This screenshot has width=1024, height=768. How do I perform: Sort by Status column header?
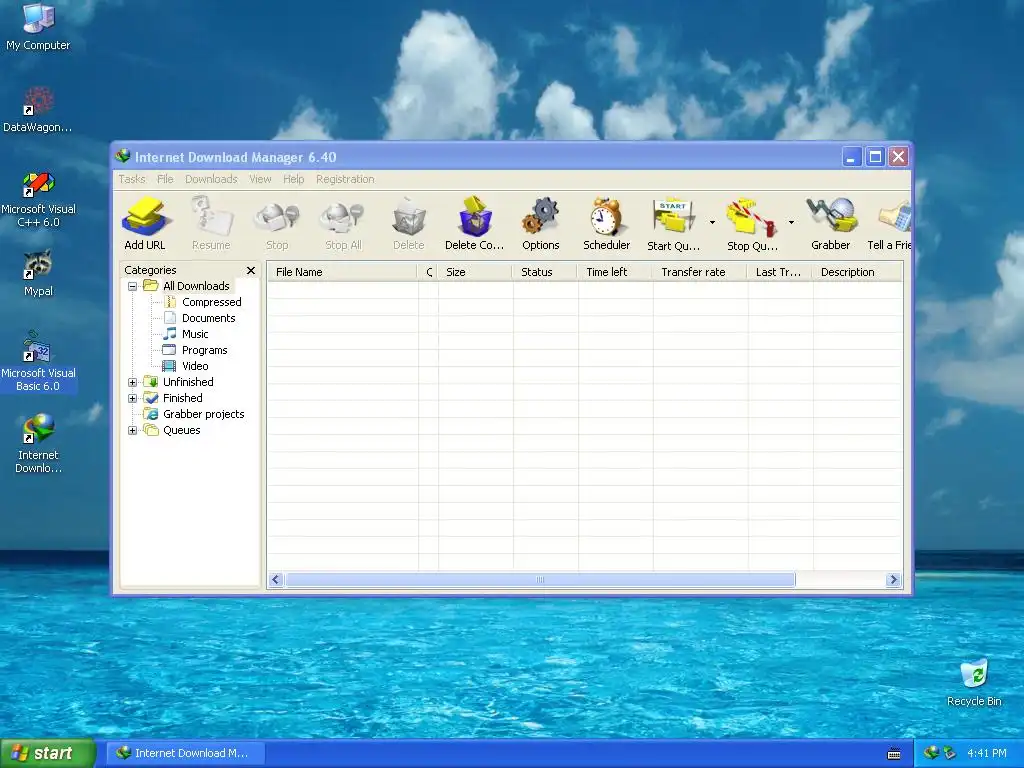pos(545,272)
